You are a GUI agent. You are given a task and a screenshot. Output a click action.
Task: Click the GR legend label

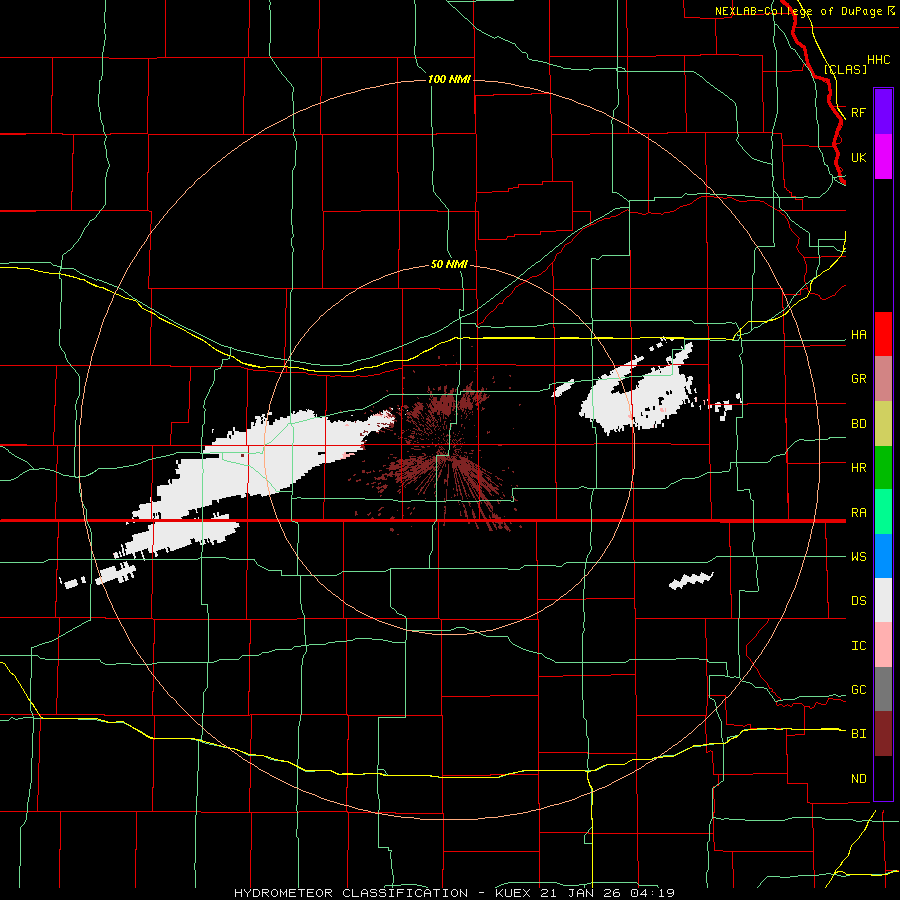[859, 379]
